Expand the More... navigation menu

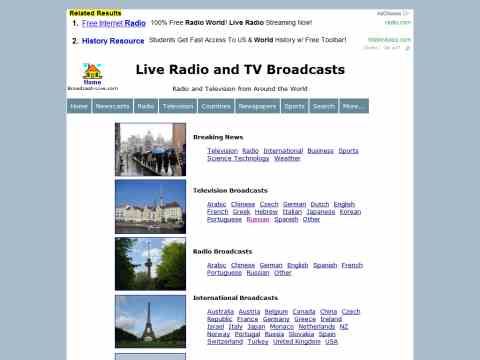[x=354, y=106]
